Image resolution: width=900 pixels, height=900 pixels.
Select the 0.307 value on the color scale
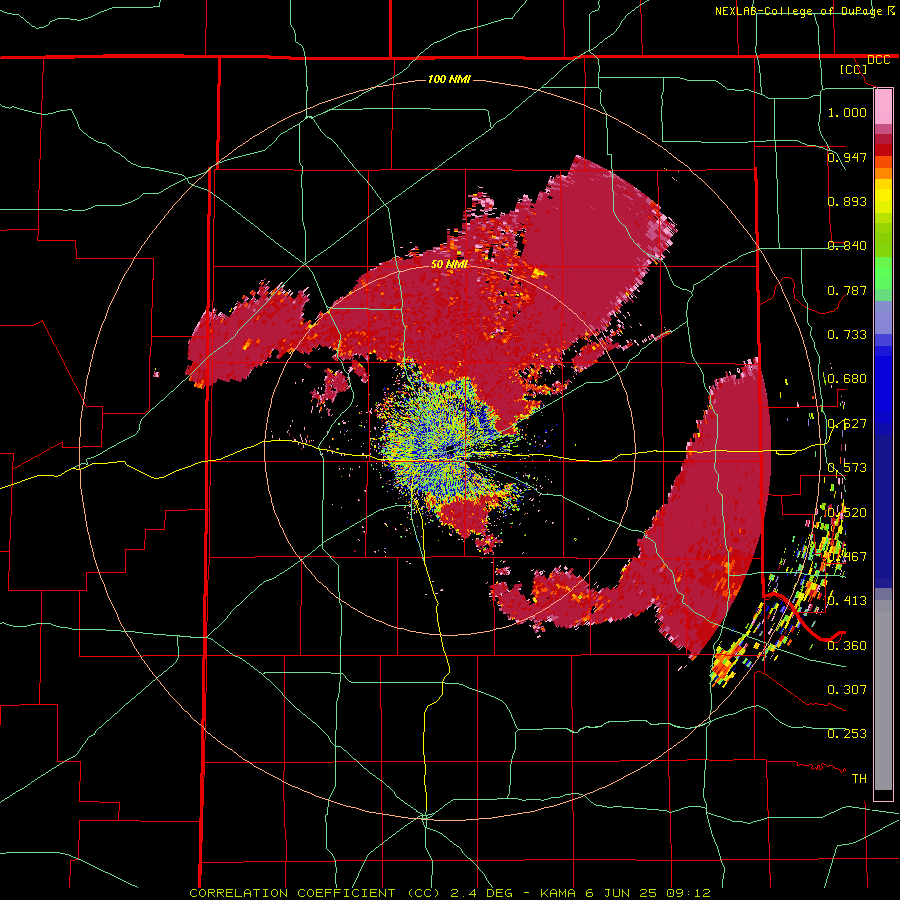click(x=847, y=689)
